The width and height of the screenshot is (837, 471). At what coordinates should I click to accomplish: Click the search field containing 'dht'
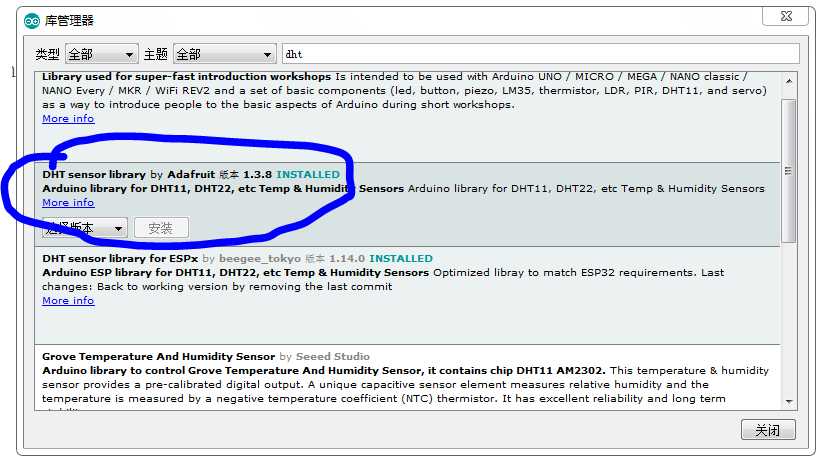pos(541,54)
